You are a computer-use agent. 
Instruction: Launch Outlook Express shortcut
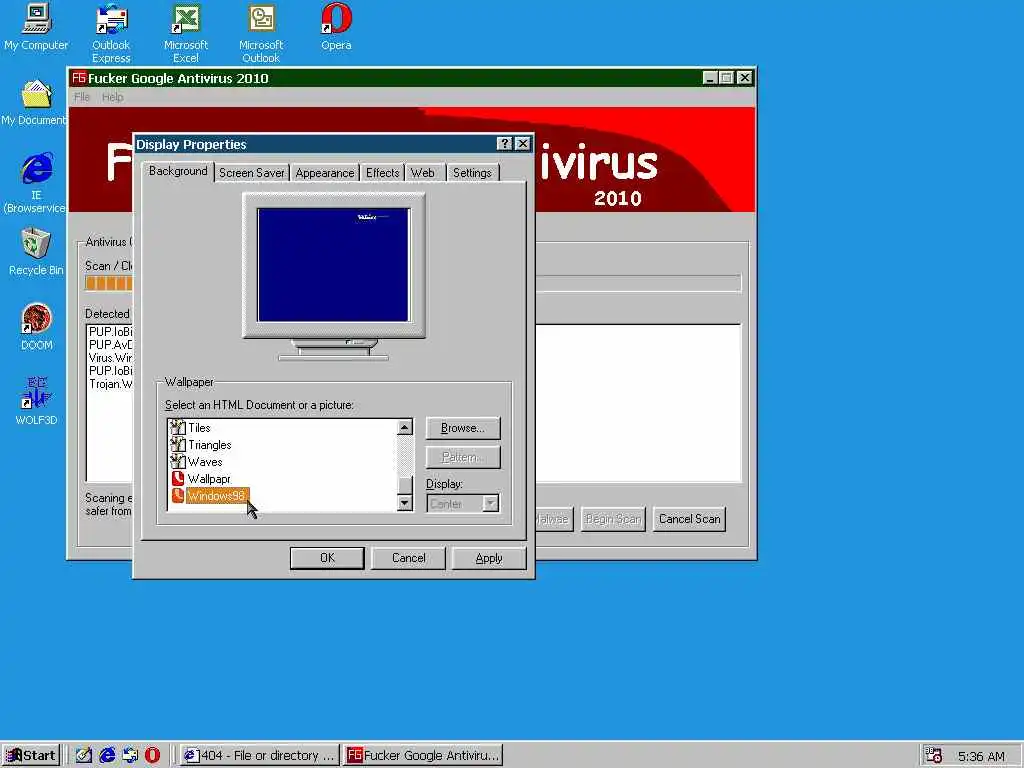coord(111,33)
